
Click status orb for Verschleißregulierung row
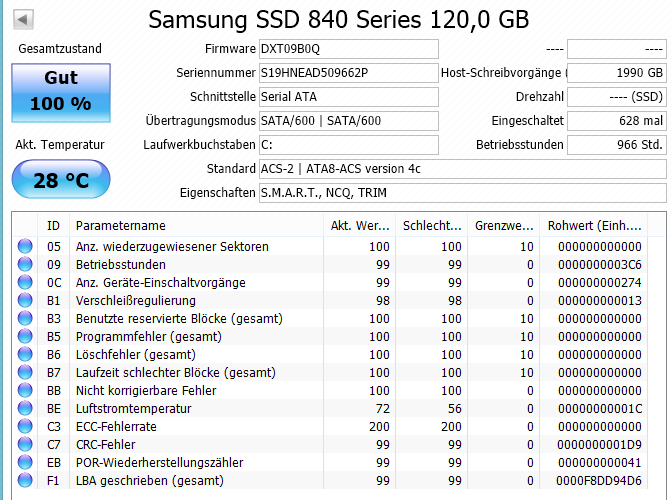pos(25,300)
